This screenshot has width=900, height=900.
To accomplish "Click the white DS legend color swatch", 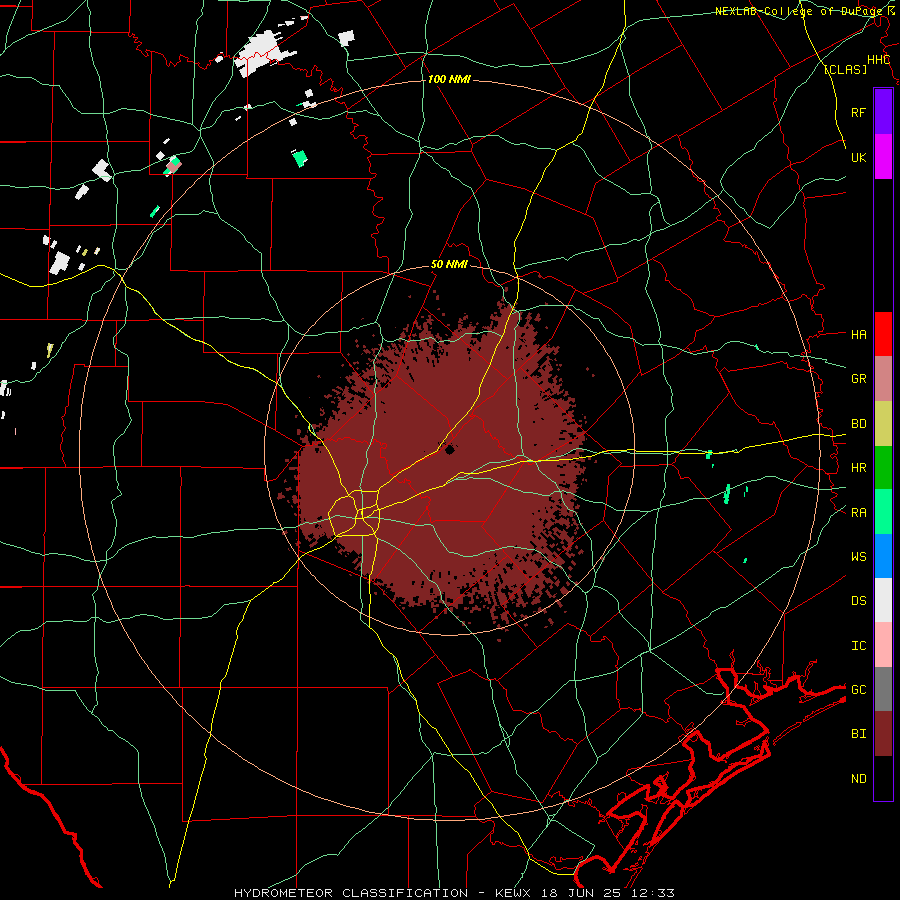I will click(x=883, y=600).
